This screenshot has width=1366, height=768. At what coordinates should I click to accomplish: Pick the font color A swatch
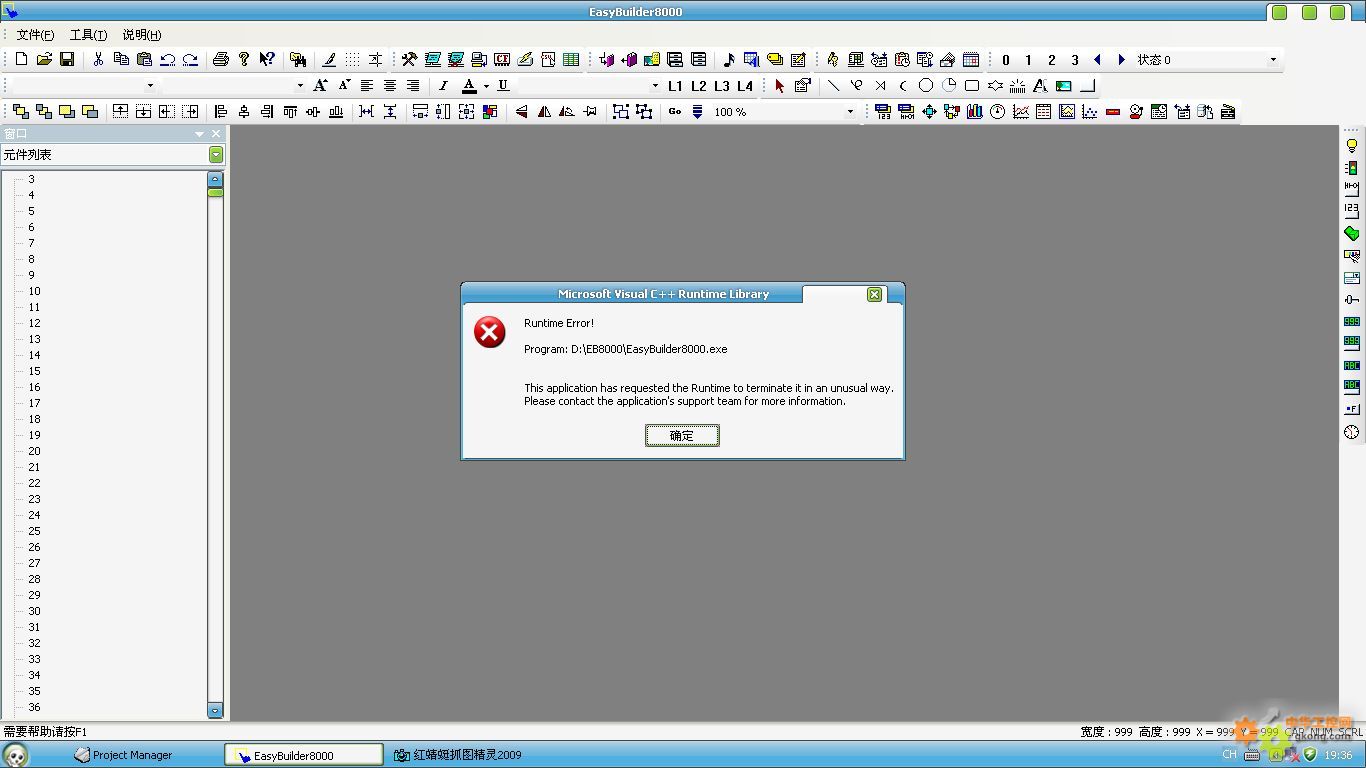[x=469, y=86]
